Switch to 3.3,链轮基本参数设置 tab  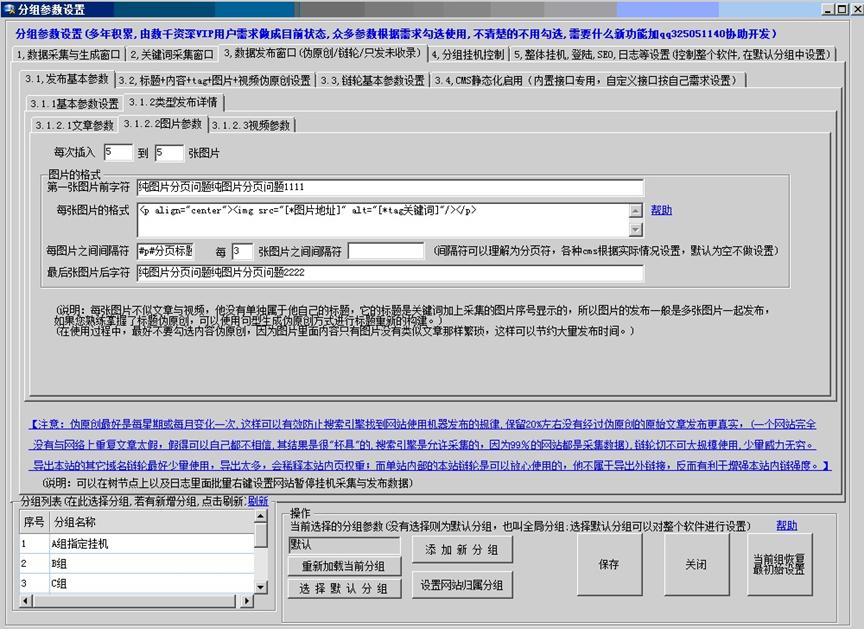(372, 80)
